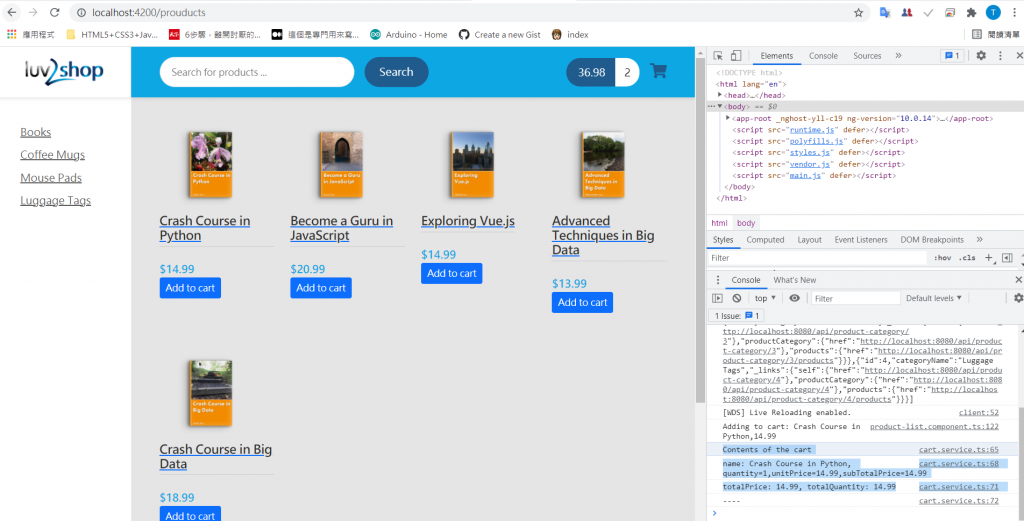Activate the DevTools inspect element picker
1024x521 pixels.
point(718,55)
